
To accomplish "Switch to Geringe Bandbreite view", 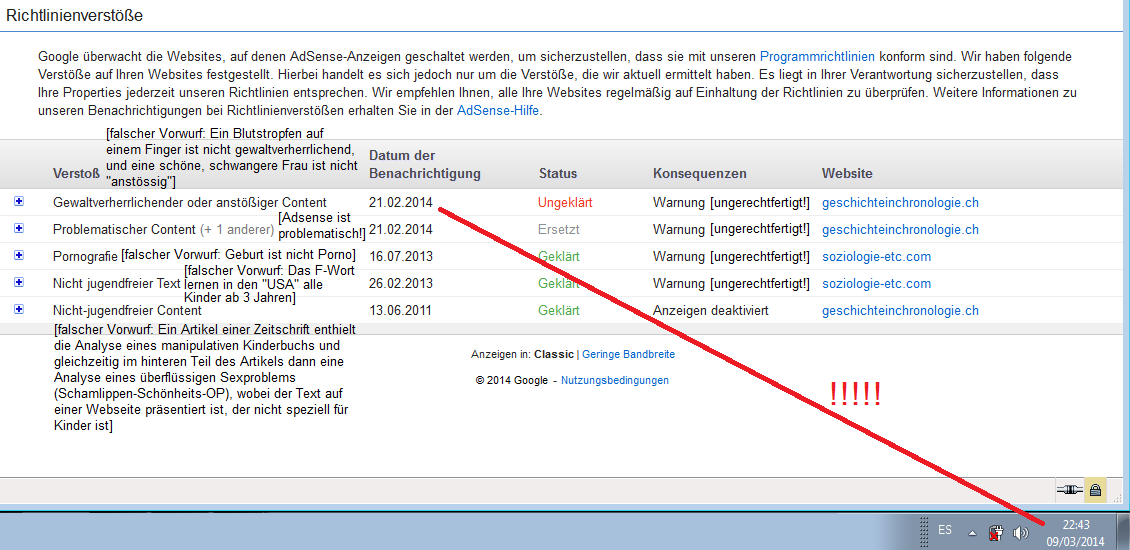I will [628, 355].
